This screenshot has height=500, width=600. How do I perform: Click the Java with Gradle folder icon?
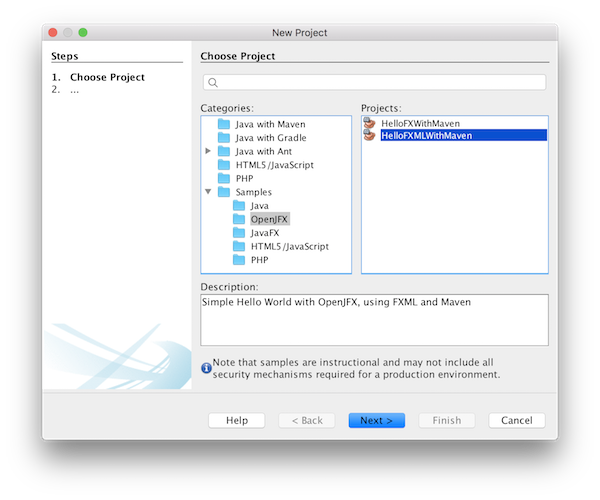click(x=224, y=138)
